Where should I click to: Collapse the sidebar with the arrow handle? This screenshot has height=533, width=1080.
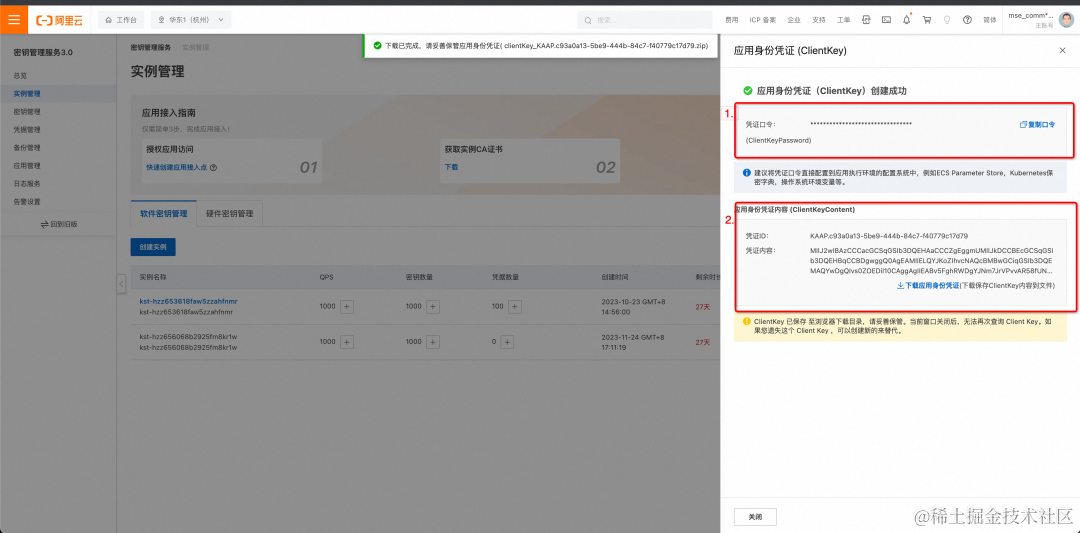tap(121, 283)
